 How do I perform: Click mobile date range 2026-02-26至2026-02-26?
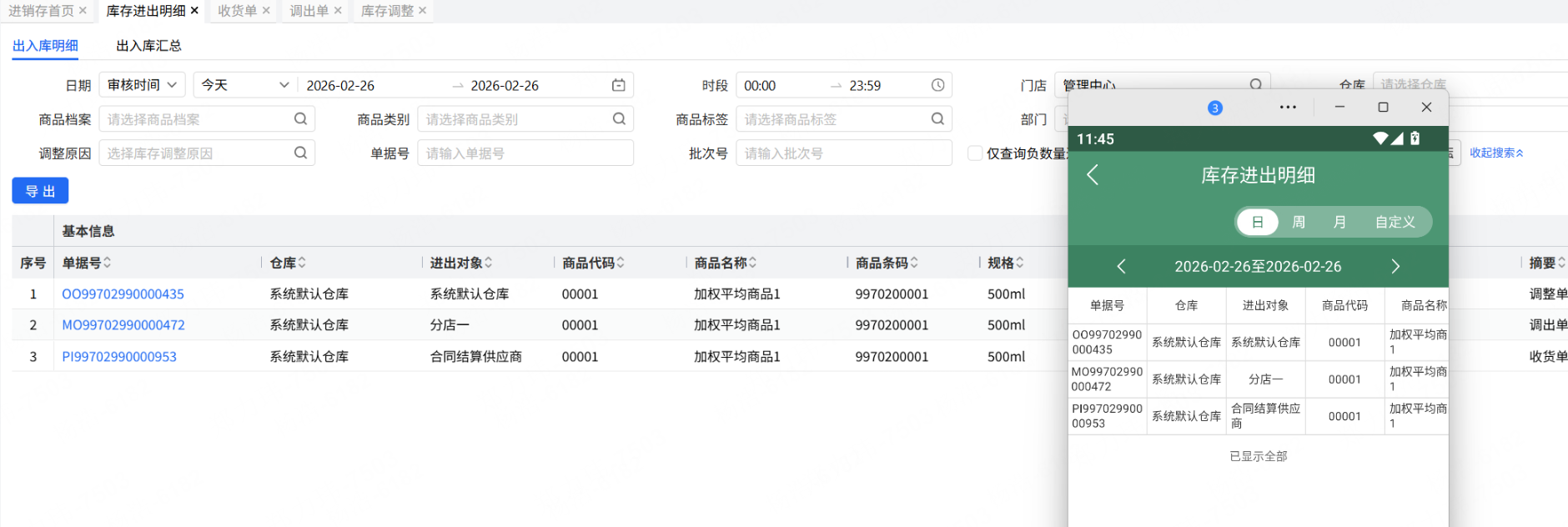click(1258, 267)
